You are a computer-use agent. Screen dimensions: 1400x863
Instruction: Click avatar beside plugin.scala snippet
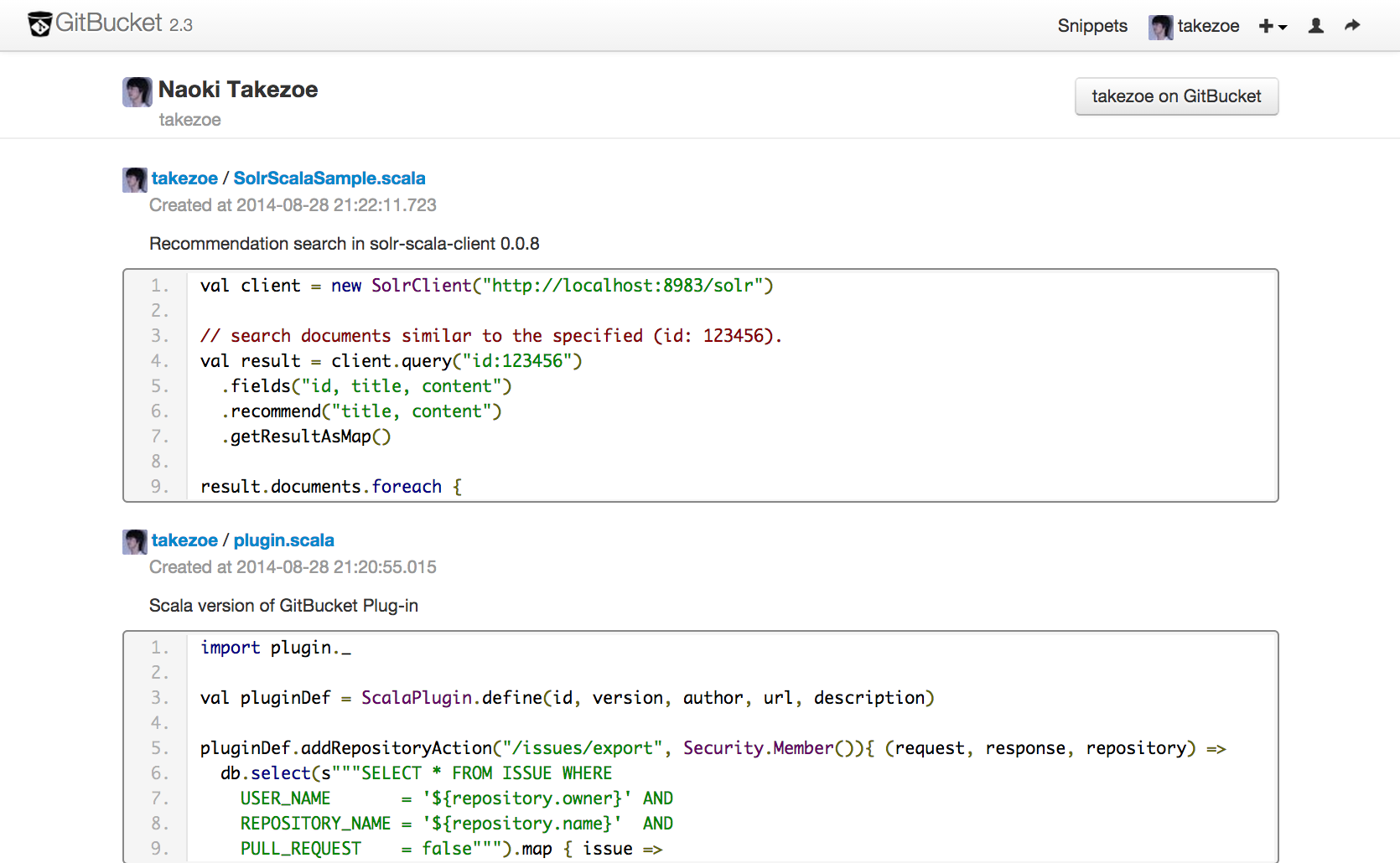(x=135, y=541)
